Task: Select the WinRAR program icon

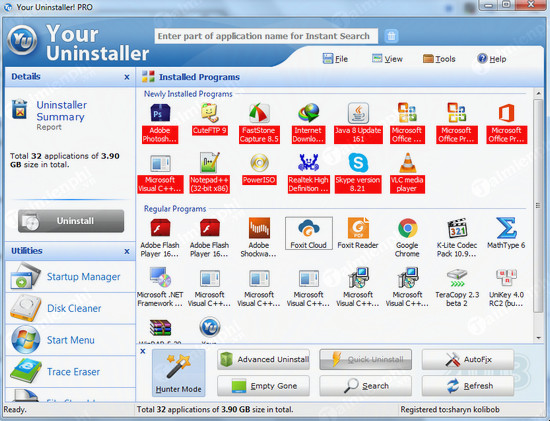Action: click(x=160, y=328)
